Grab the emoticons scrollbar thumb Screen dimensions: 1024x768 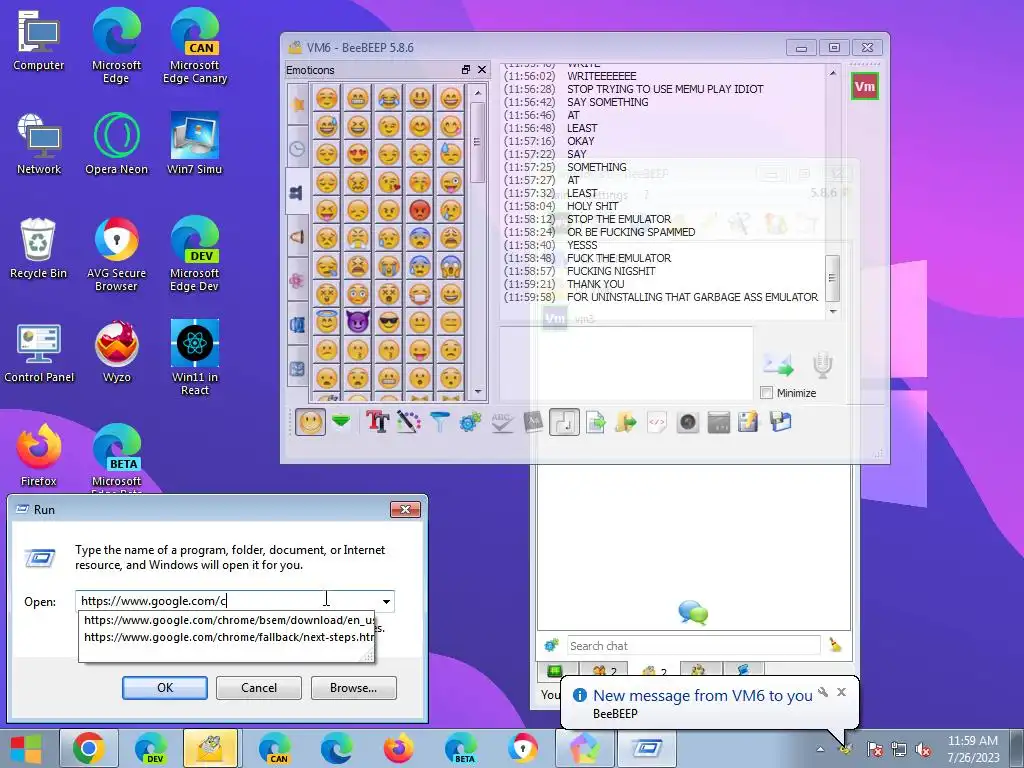[477, 142]
